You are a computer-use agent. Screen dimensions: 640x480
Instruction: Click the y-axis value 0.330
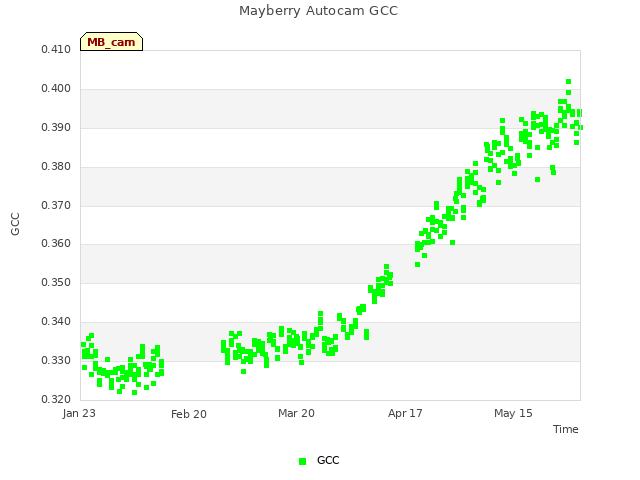[56, 360]
